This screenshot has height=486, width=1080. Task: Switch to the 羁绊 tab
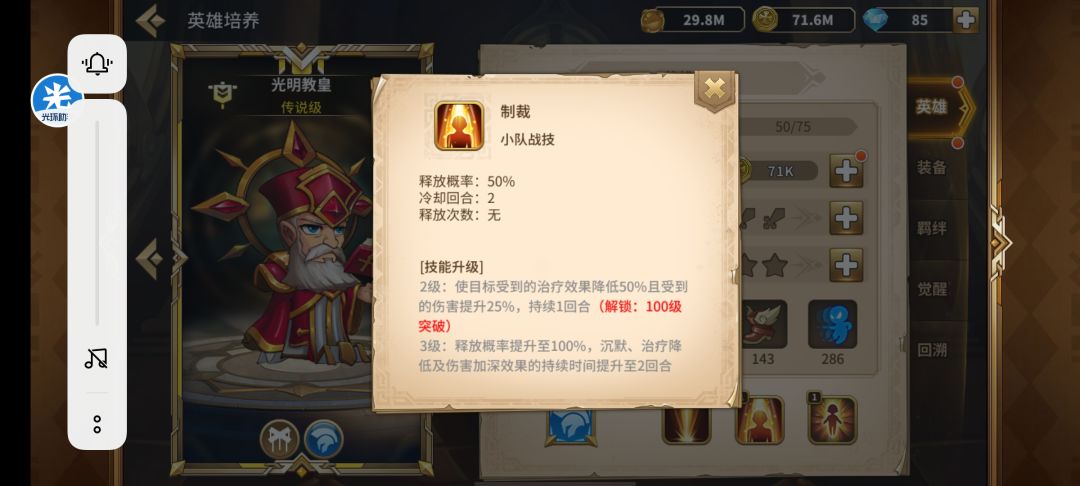click(931, 228)
